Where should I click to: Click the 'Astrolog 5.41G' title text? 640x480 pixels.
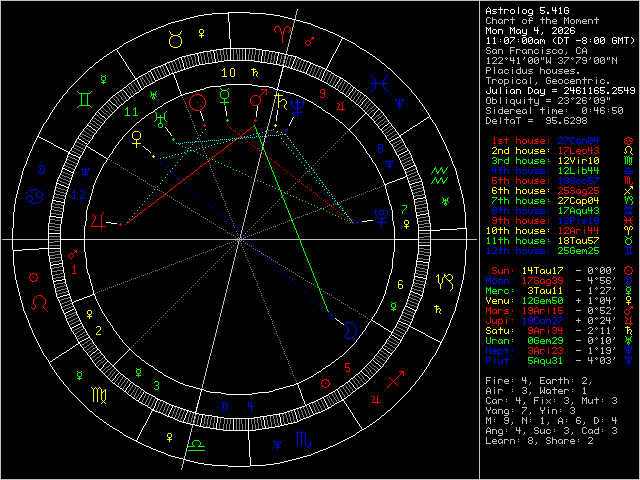tap(527, 11)
